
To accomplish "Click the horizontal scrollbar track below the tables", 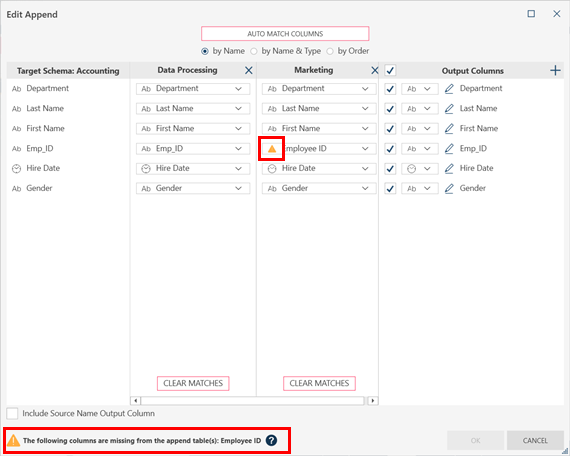I will (253, 401).
